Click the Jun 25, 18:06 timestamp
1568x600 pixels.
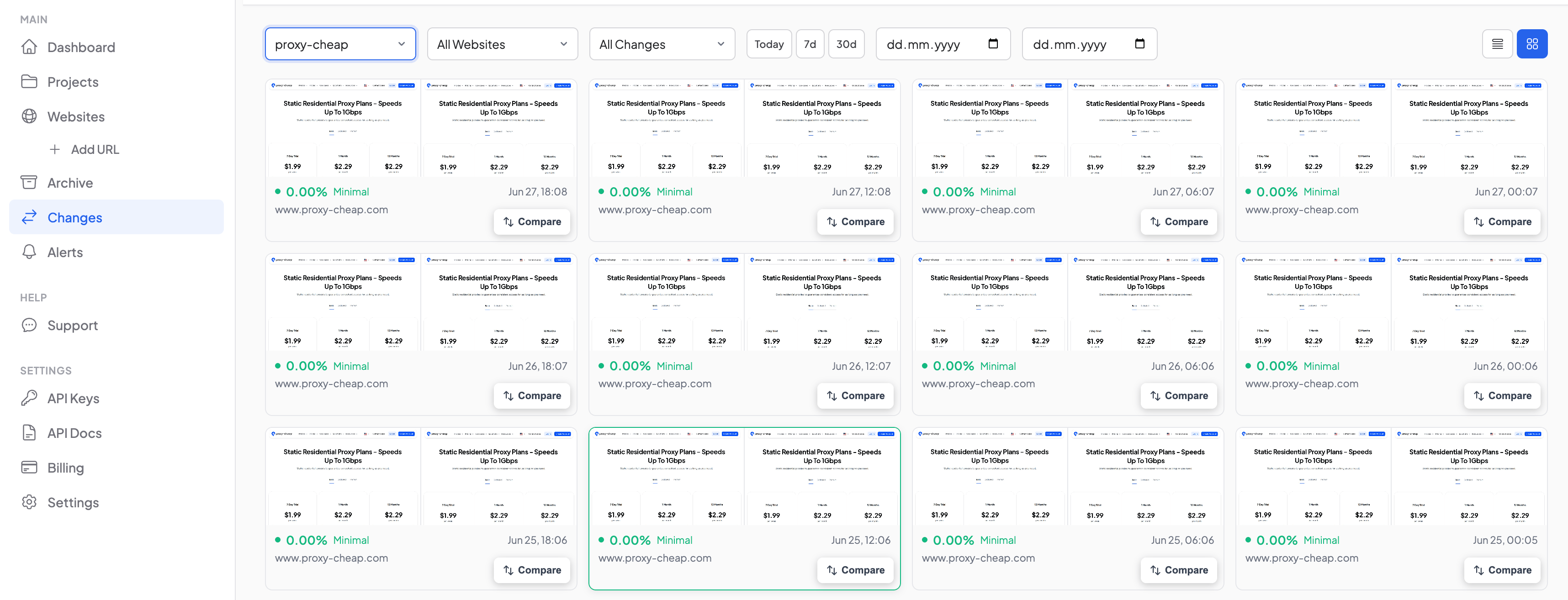pos(537,540)
